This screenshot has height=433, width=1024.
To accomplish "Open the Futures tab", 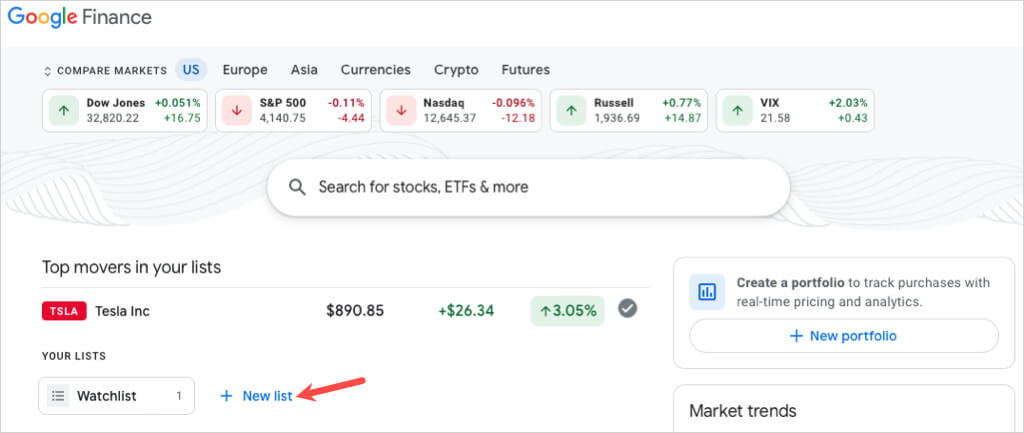I will point(525,70).
